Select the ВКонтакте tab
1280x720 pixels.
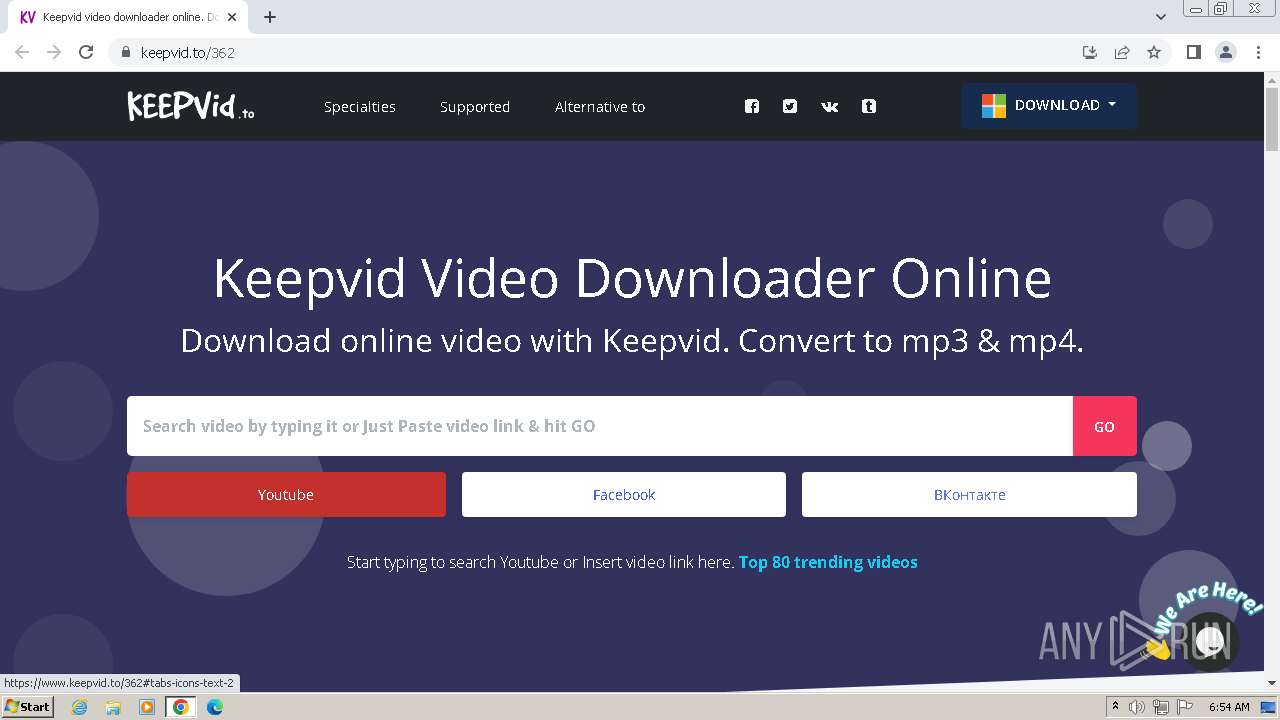(969, 494)
